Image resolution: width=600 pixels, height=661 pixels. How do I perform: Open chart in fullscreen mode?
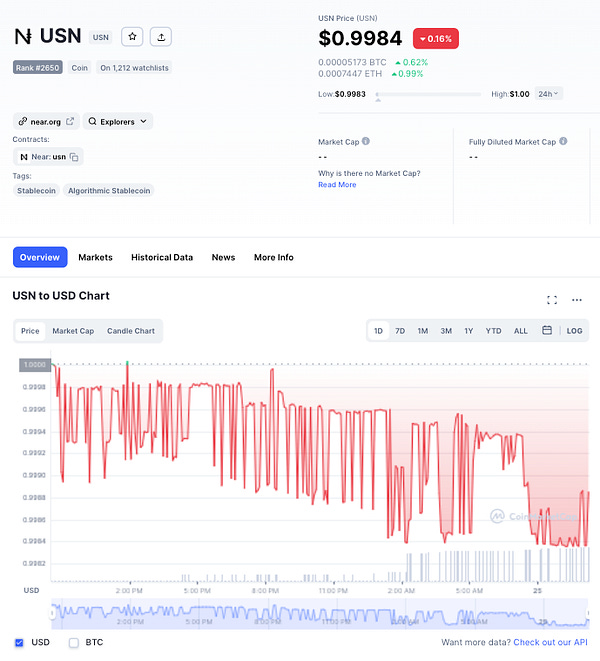point(552,300)
